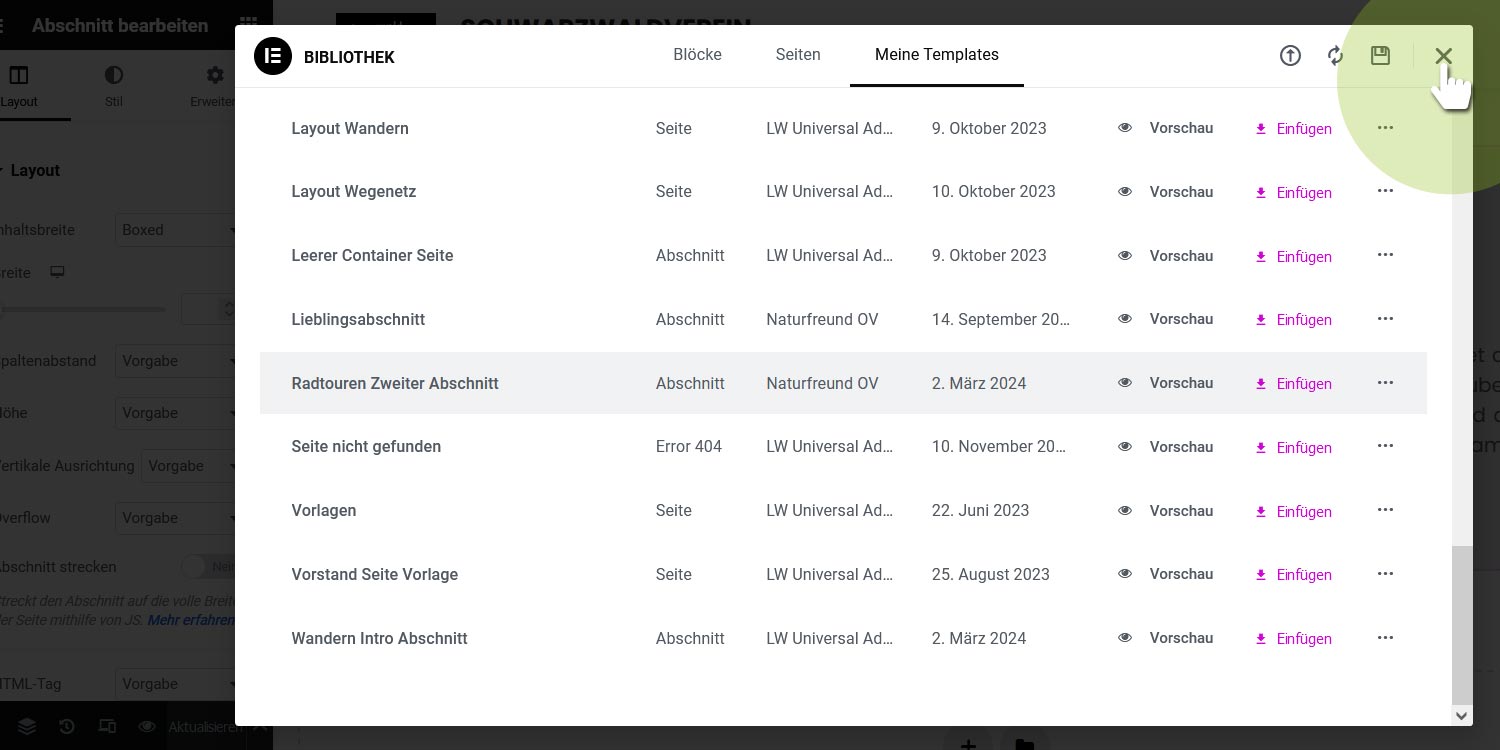Click the template list scrollbar thumb
Image resolution: width=1500 pixels, height=750 pixels.
click(1461, 625)
